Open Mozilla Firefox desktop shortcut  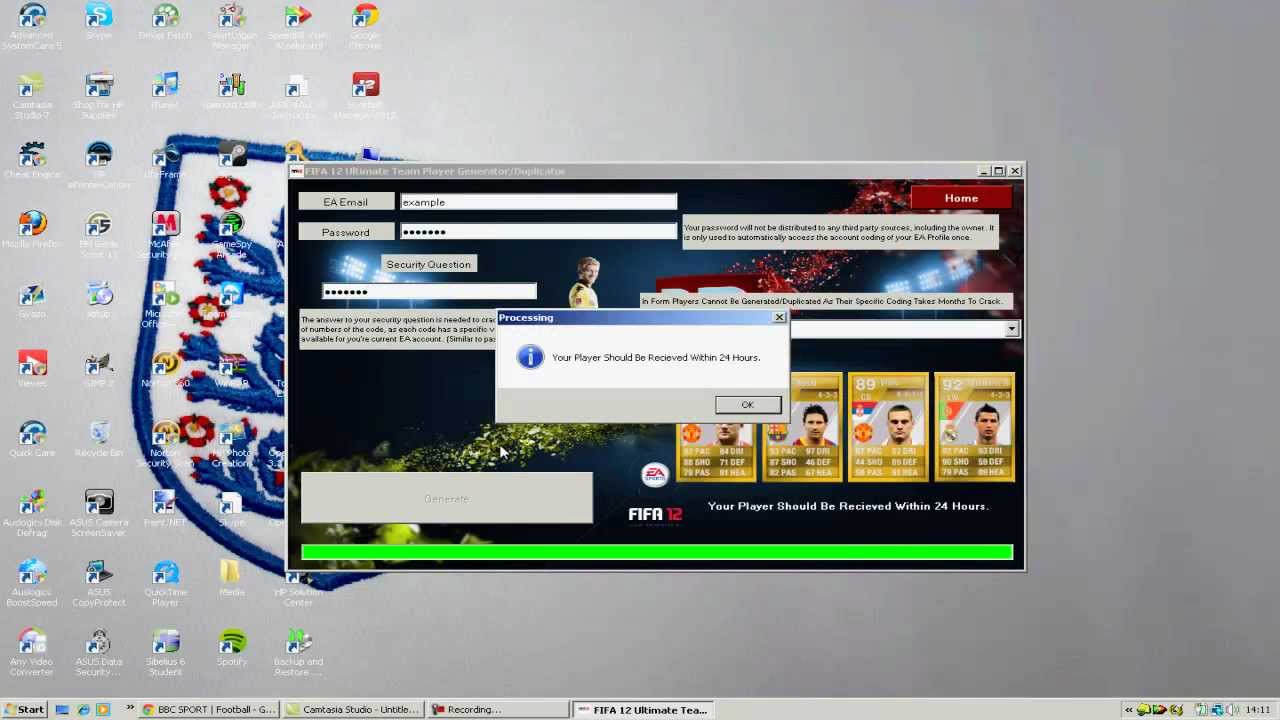pos(32,230)
